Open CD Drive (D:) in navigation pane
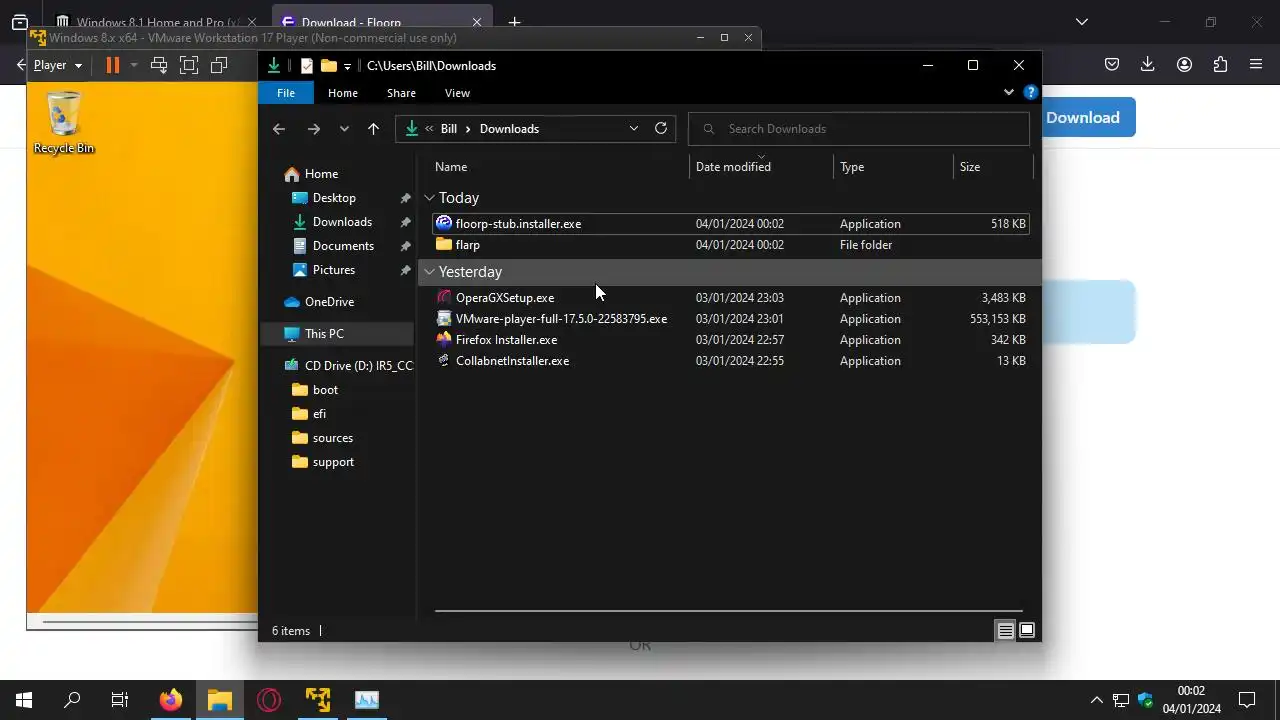 pos(348,365)
